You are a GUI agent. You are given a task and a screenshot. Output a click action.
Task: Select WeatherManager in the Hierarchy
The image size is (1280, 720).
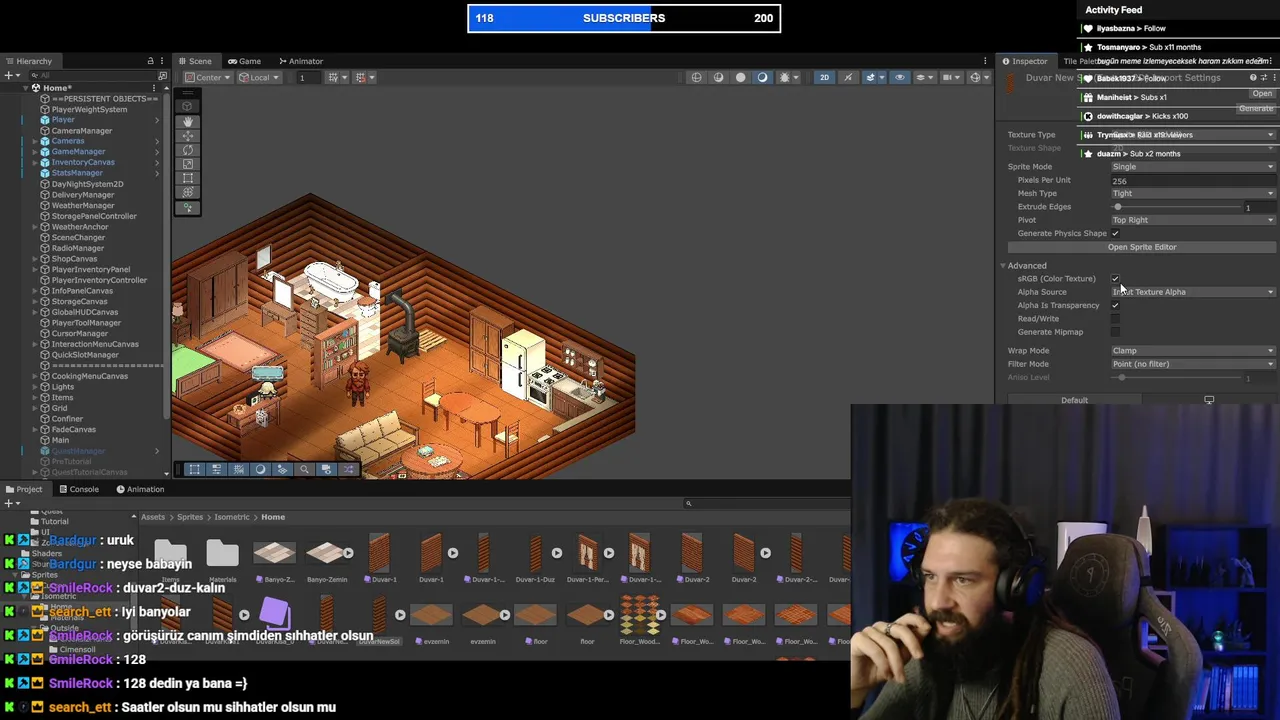tap(83, 205)
